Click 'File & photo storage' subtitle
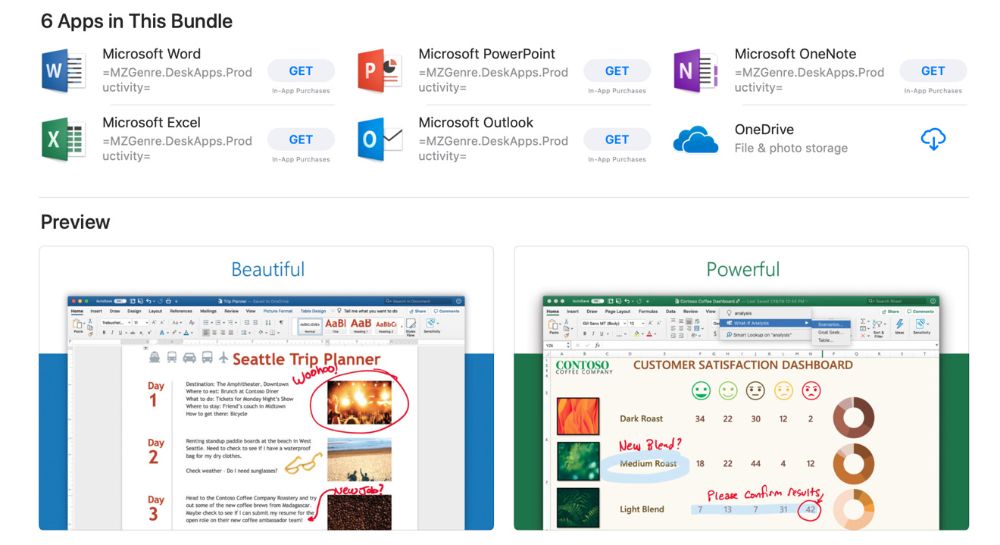The width and height of the screenshot is (1000, 545). pos(791,148)
